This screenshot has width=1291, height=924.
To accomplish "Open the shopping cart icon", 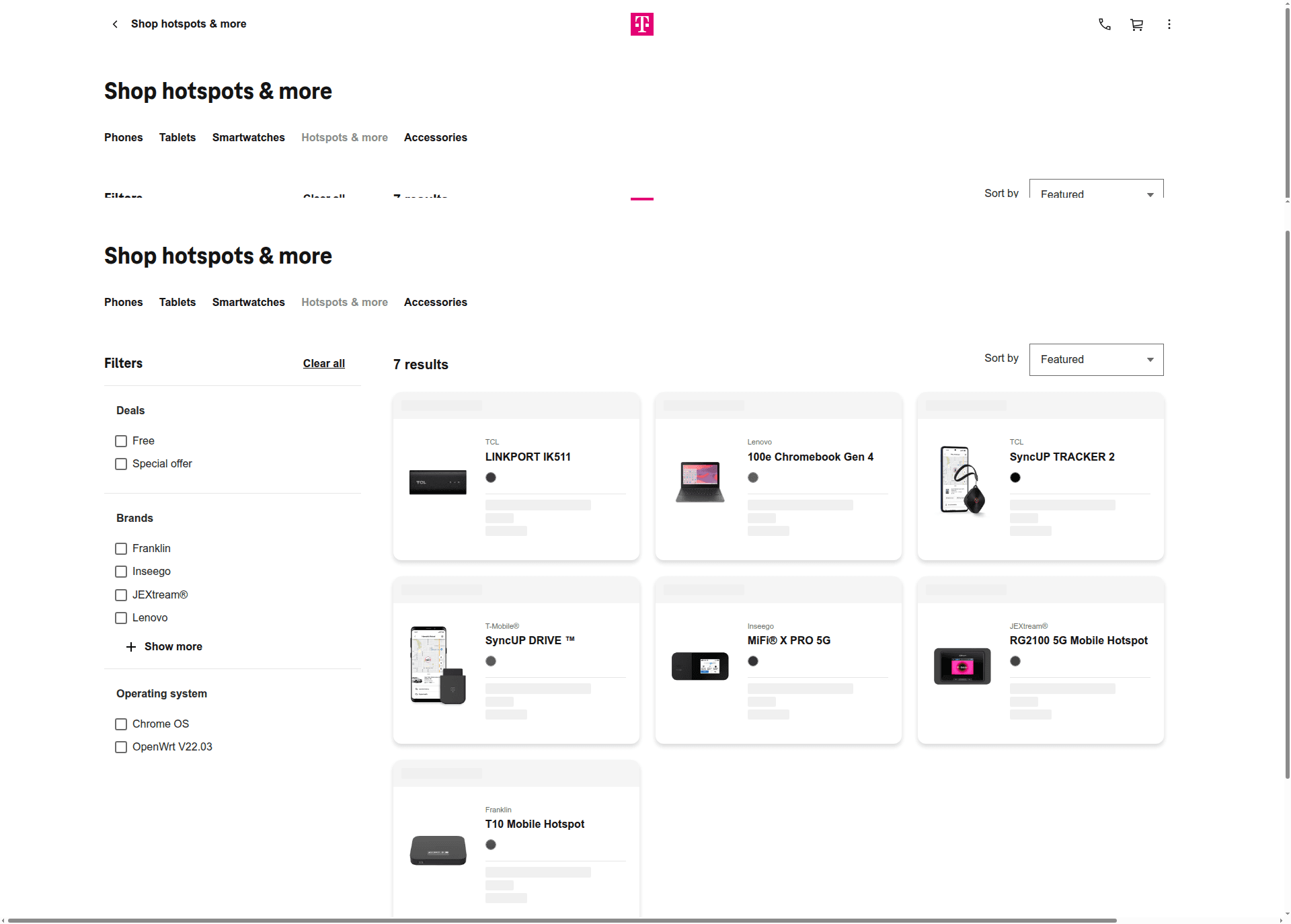I will coord(1137,24).
